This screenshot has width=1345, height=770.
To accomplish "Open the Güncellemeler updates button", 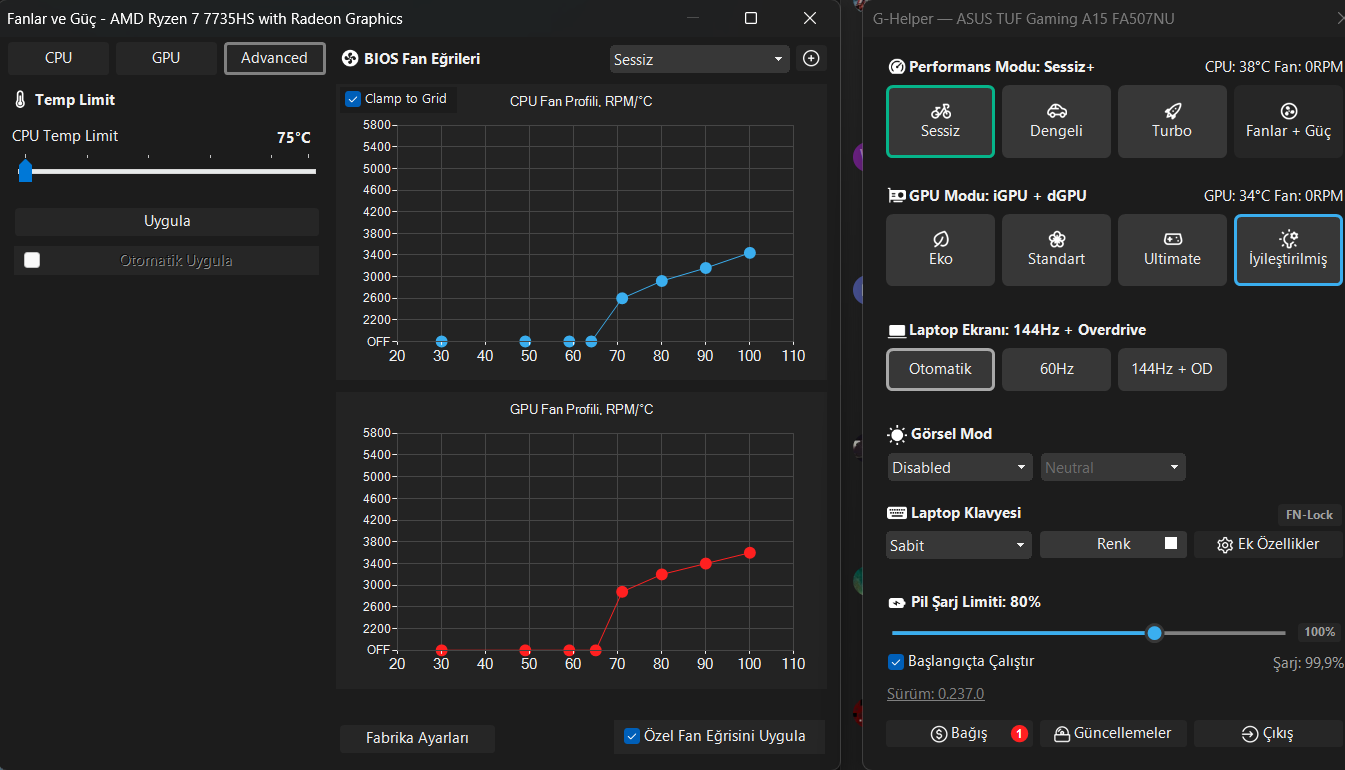I will 1113,733.
